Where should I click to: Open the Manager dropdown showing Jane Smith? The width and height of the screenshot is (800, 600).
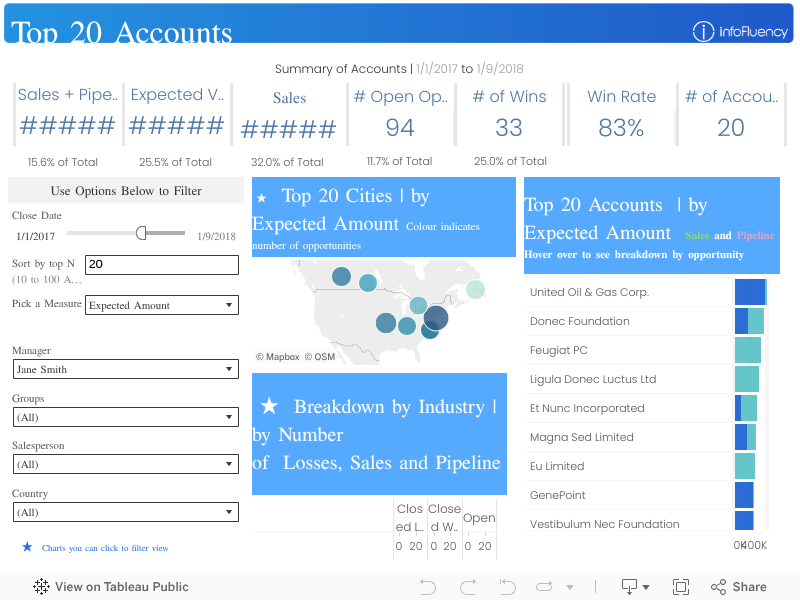pyautogui.click(x=126, y=369)
